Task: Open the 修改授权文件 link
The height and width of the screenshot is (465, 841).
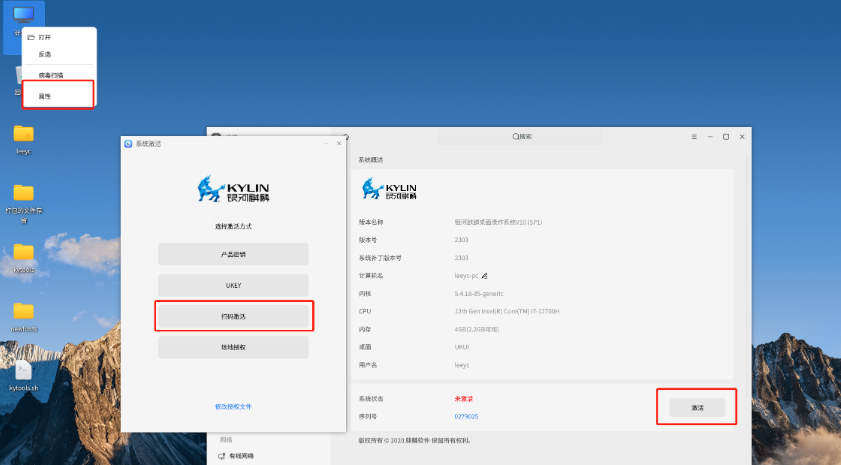Action: (233, 407)
